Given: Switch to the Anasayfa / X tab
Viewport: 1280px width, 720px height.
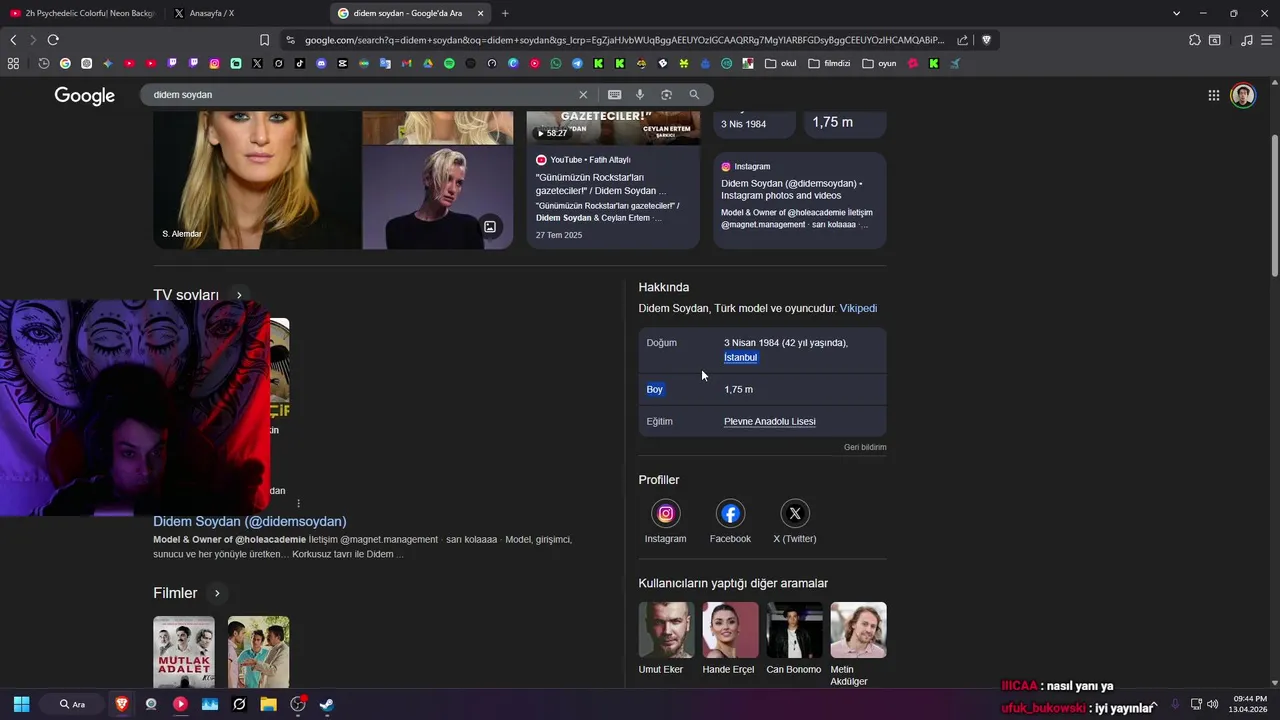Looking at the screenshot, I should [x=245, y=13].
